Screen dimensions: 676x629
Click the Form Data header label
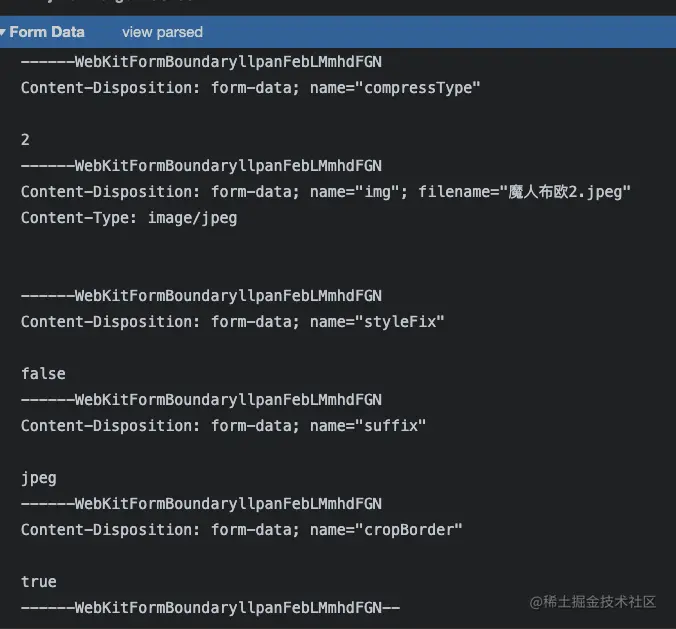[x=47, y=32]
